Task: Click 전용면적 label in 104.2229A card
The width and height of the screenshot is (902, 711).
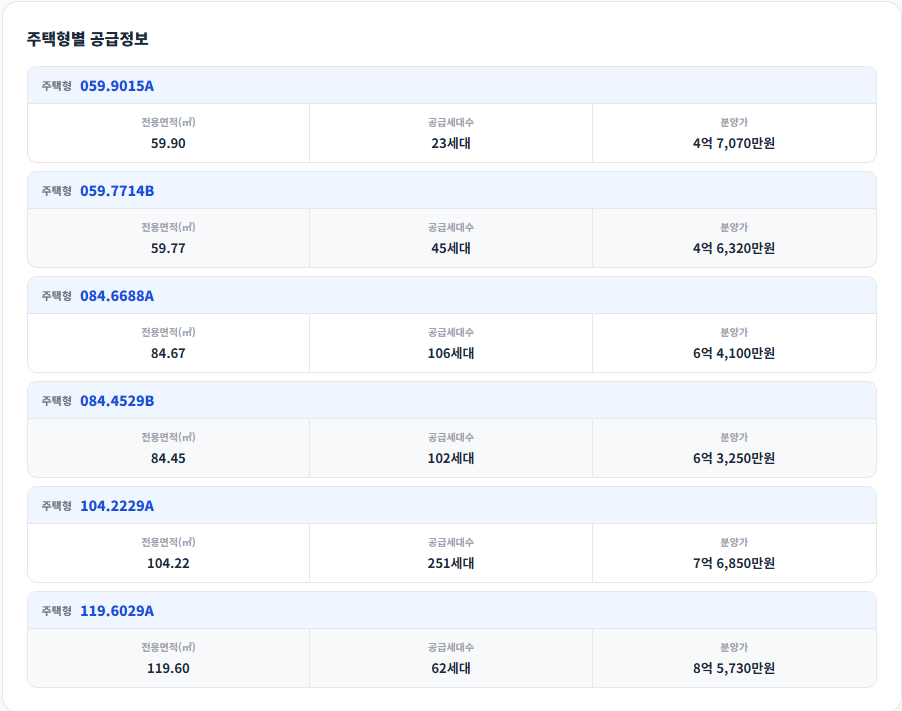Action: coord(168,542)
